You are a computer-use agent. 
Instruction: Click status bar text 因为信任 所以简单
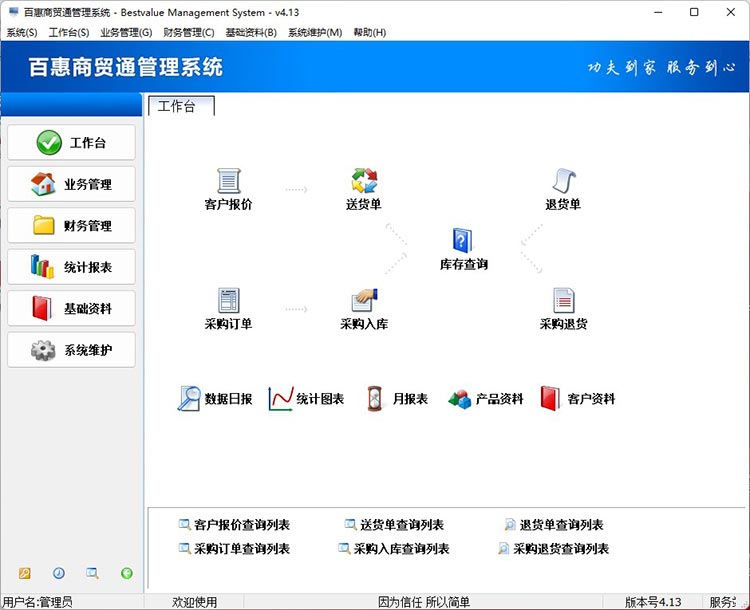424,602
